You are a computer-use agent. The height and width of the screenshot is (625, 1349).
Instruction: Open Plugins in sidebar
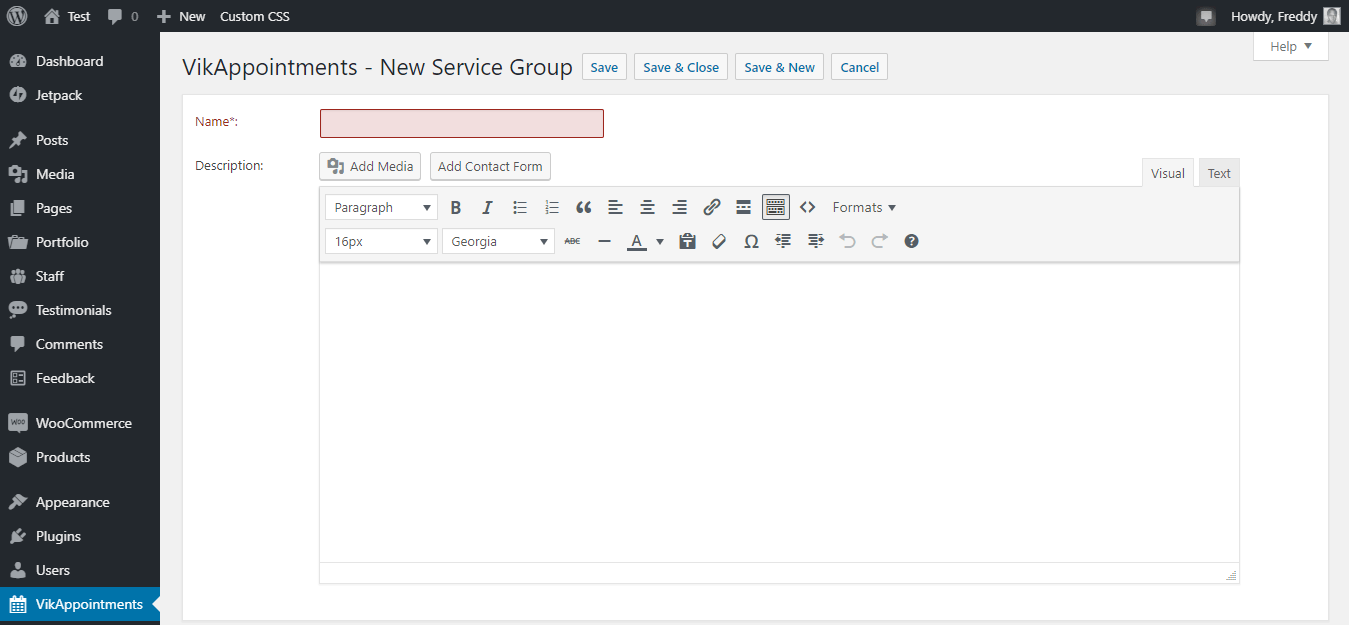80,536
